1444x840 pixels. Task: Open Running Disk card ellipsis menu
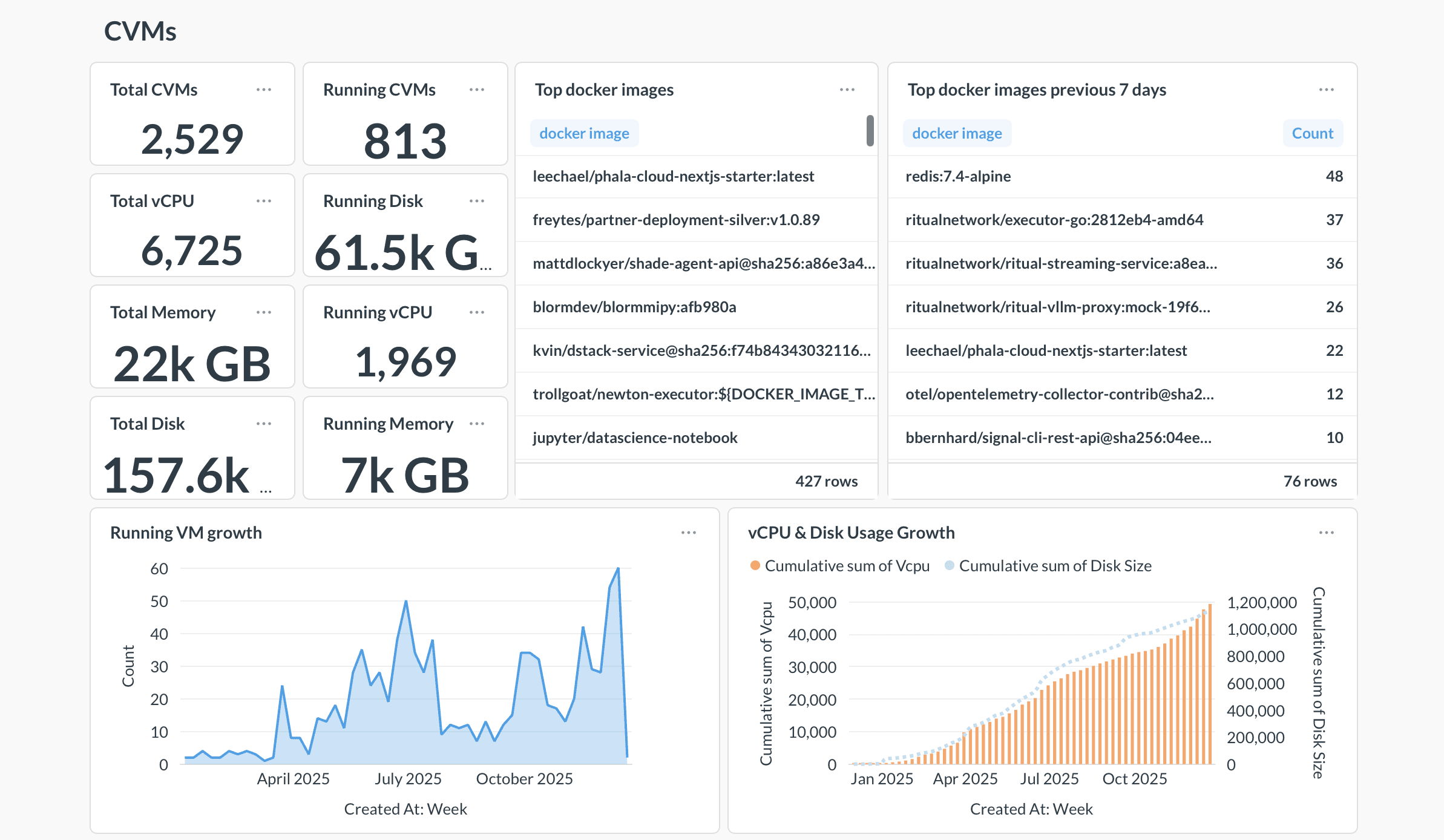(477, 201)
